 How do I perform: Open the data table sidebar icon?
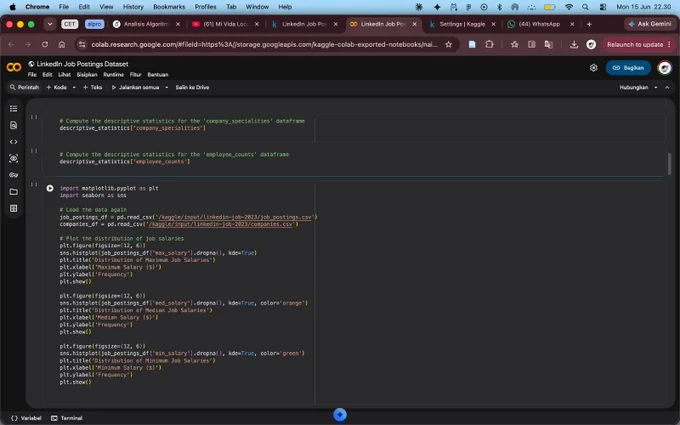(13, 209)
